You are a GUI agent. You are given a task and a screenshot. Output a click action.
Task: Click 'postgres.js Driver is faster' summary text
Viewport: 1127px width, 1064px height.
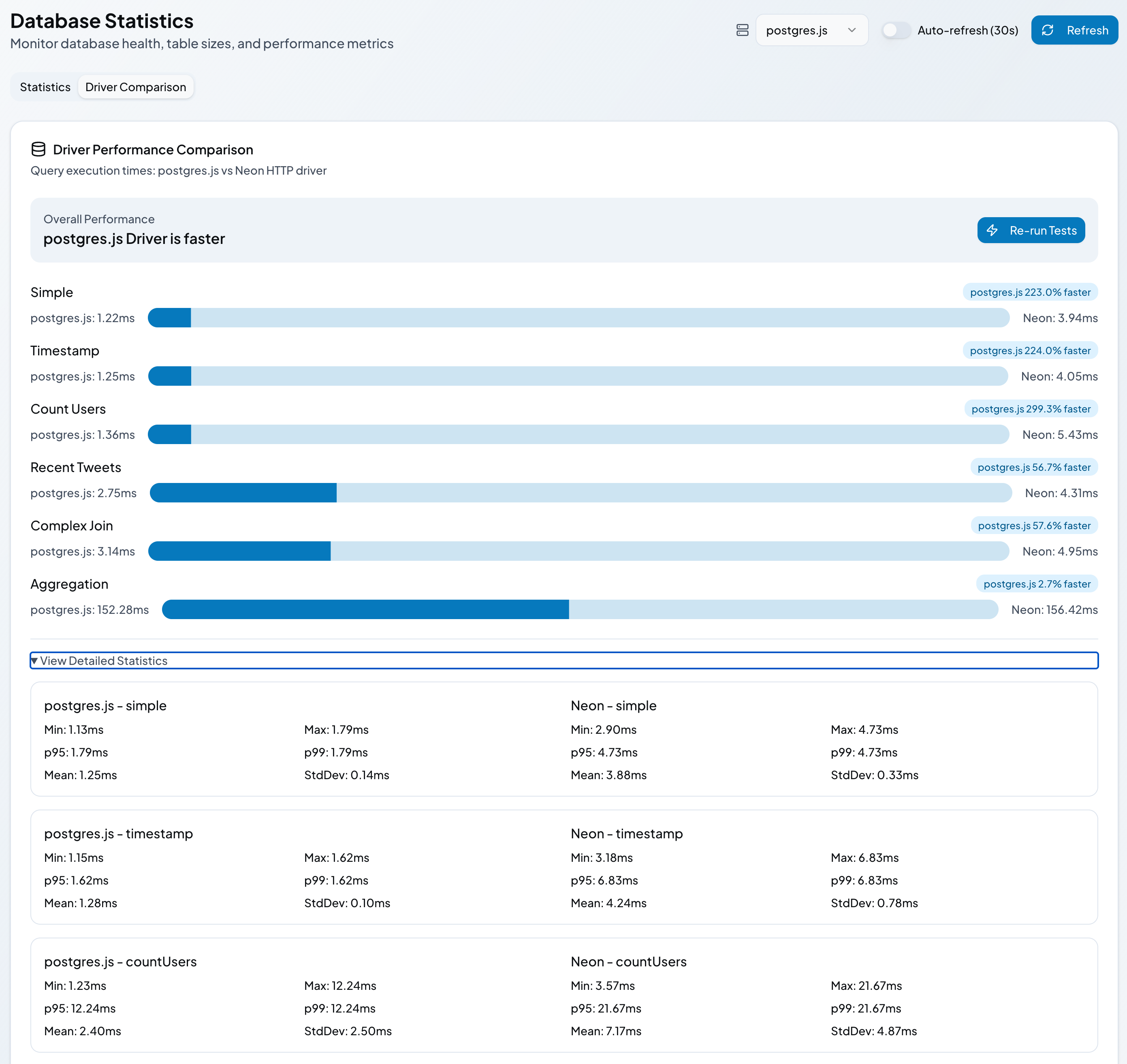coord(134,239)
